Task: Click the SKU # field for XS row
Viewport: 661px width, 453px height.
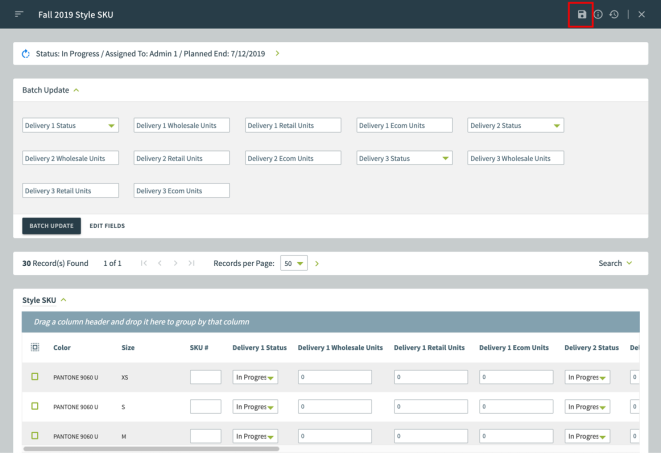Action: 205,377
